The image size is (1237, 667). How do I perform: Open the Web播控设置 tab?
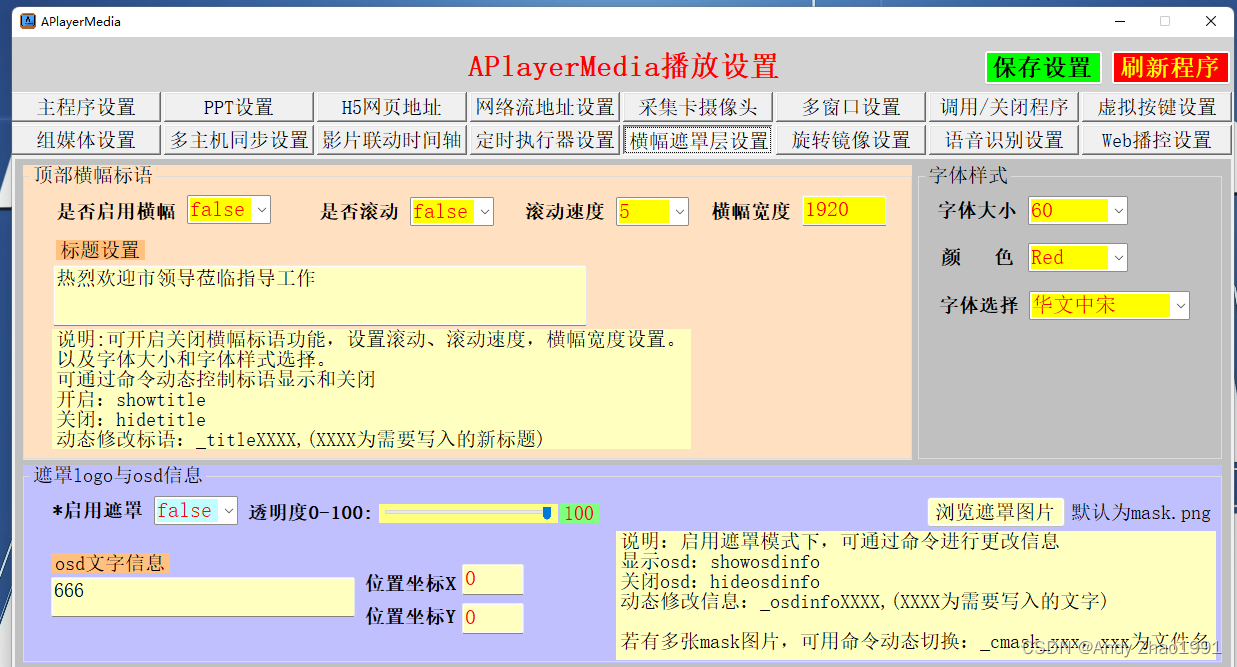click(1157, 140)
